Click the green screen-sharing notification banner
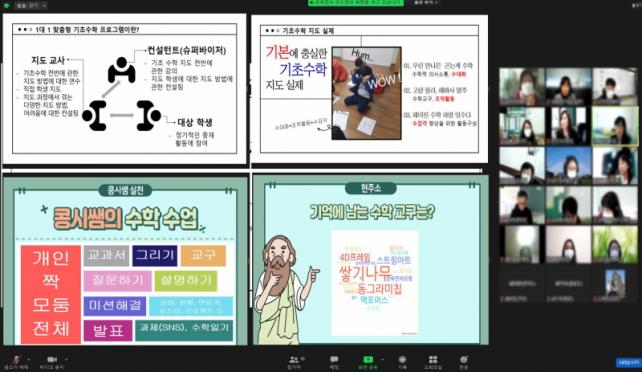The height and width of the screenshot is (372, 642). pos(355,3)
